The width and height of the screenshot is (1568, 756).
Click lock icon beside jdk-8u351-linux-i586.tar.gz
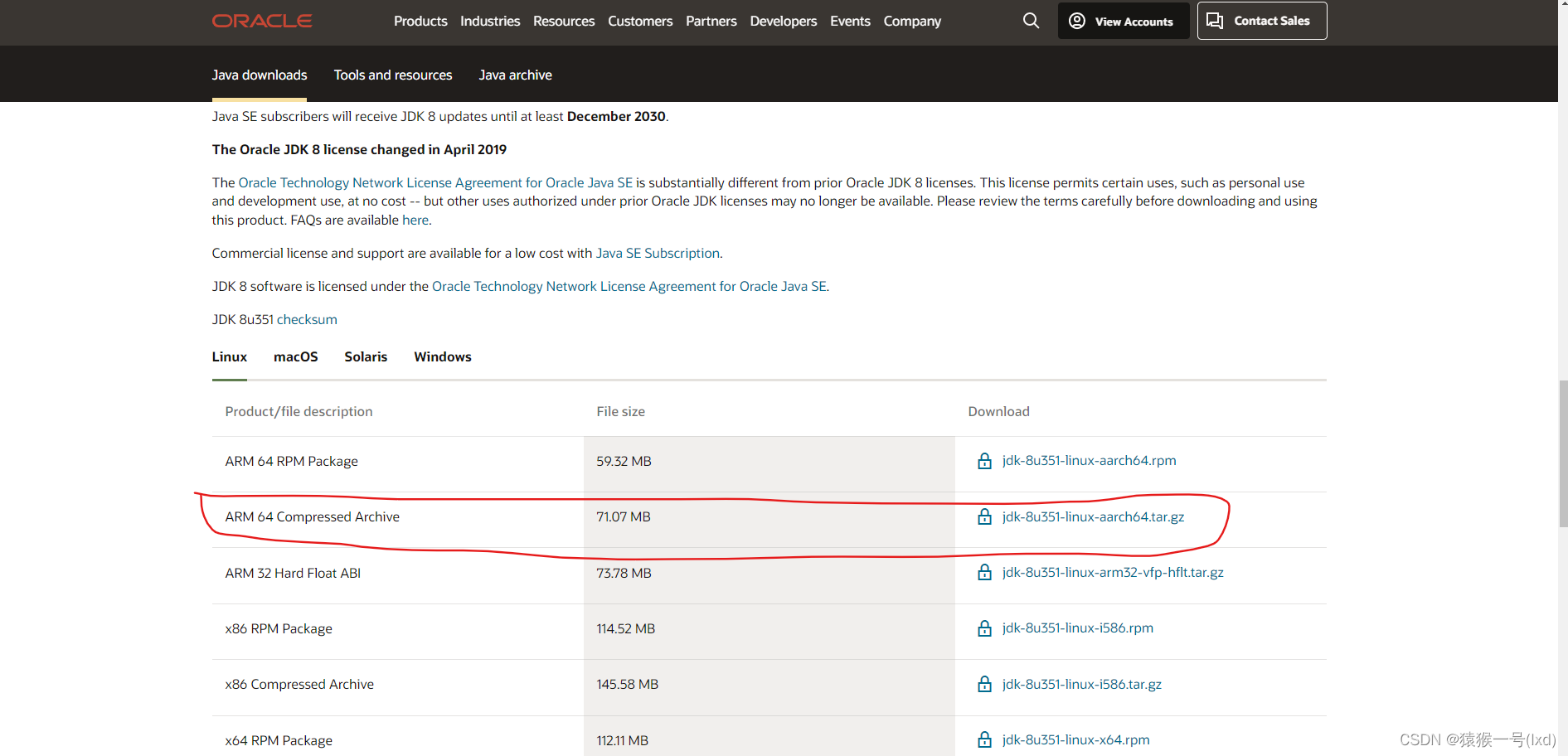[984, 684]
